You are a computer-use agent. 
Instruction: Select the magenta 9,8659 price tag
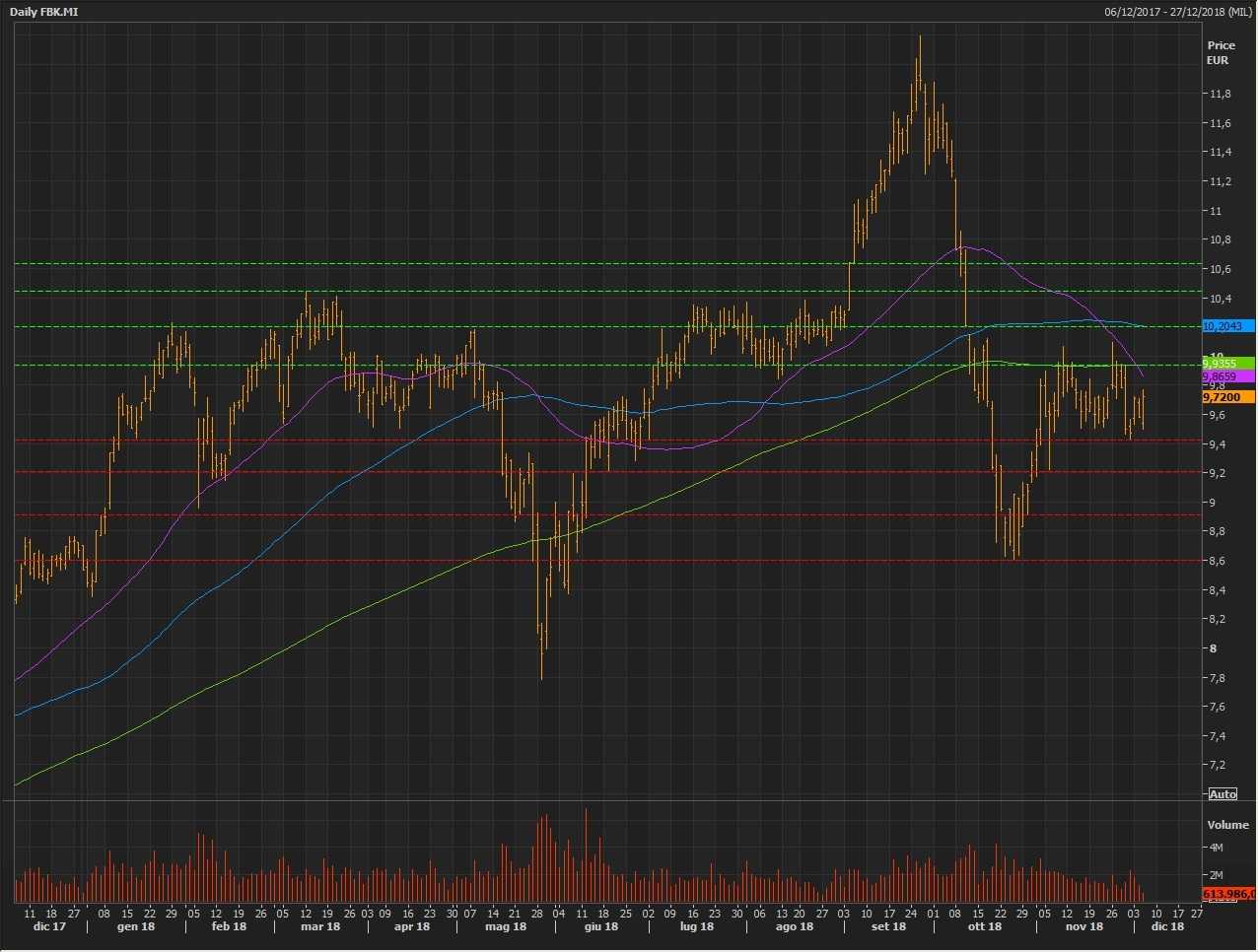1227,377
